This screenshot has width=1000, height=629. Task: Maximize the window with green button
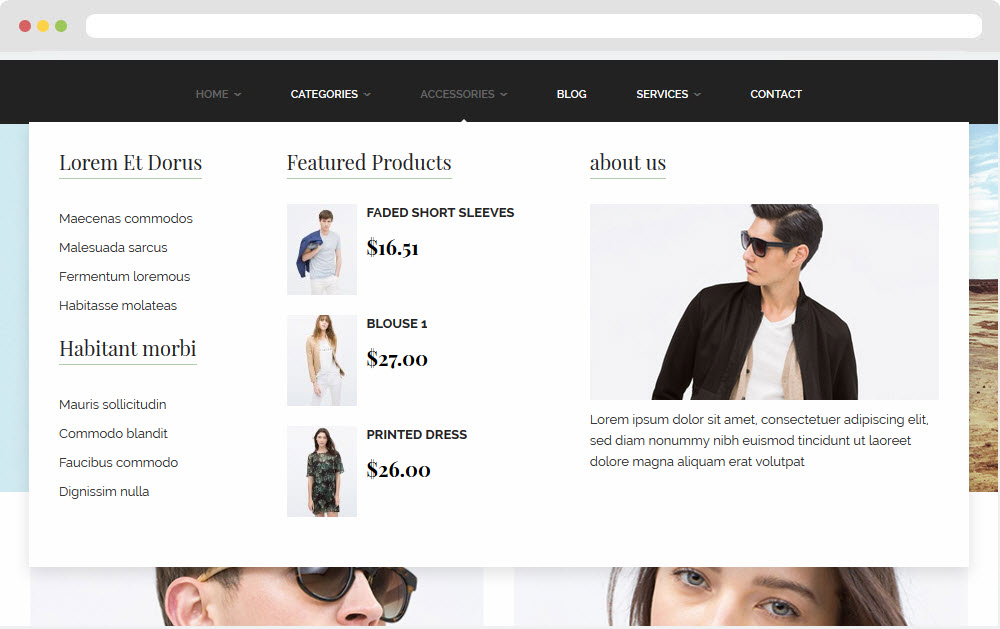(x=61, y=26)
